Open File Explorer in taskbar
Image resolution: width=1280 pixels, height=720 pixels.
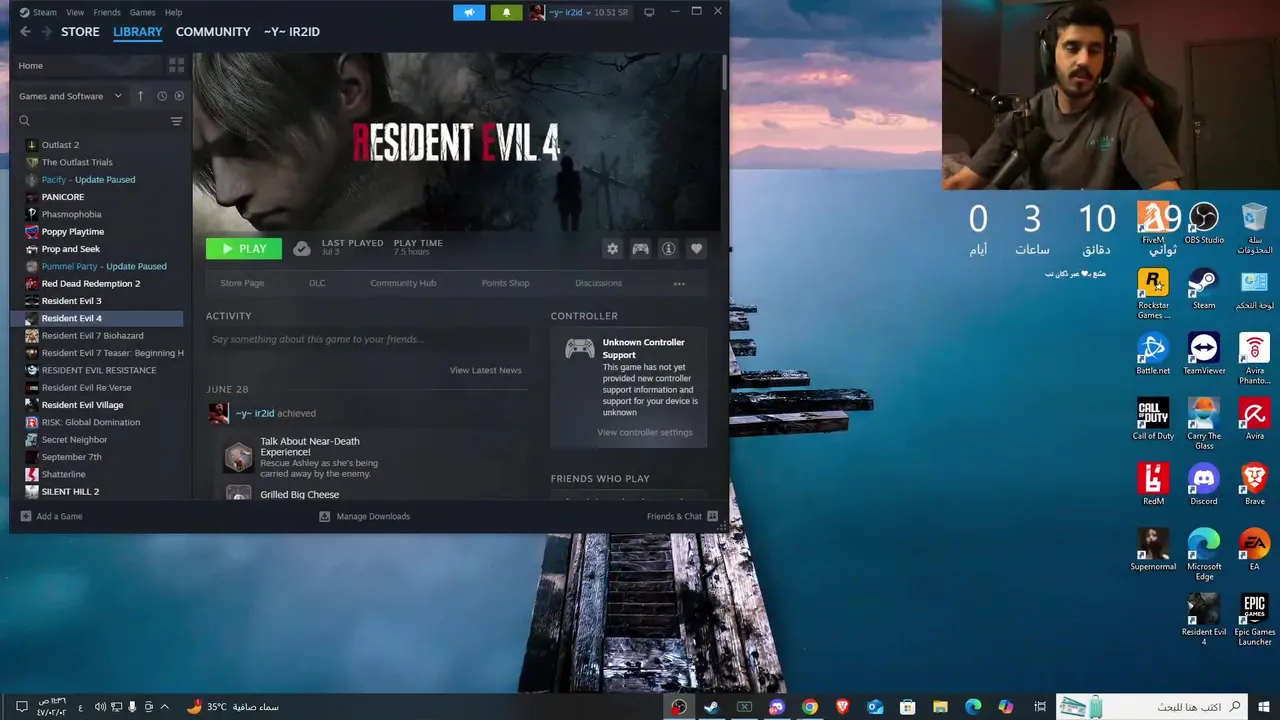point(940,707)
